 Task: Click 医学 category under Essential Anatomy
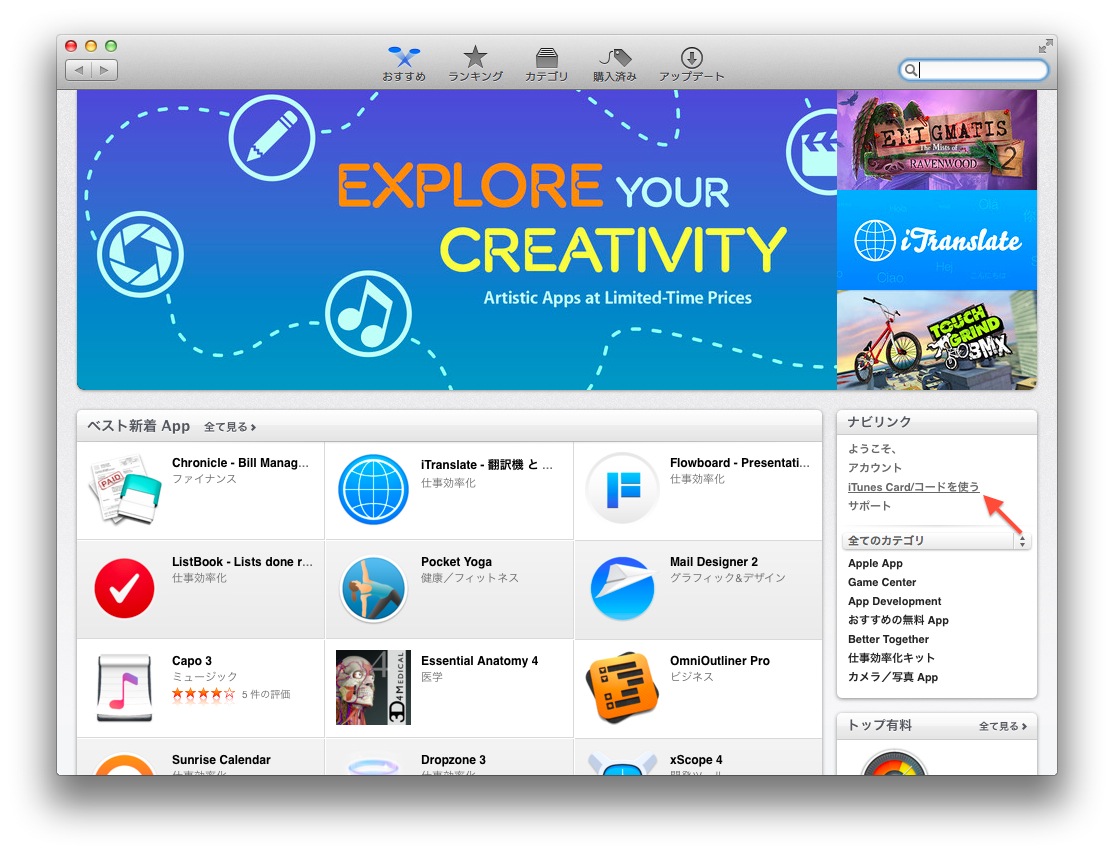432,677
